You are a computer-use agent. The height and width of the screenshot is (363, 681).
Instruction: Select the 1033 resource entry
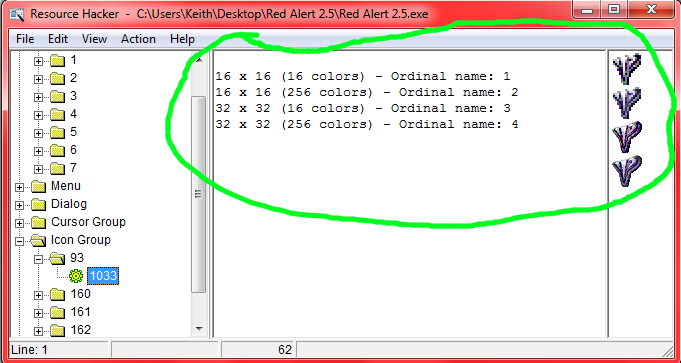103,276
